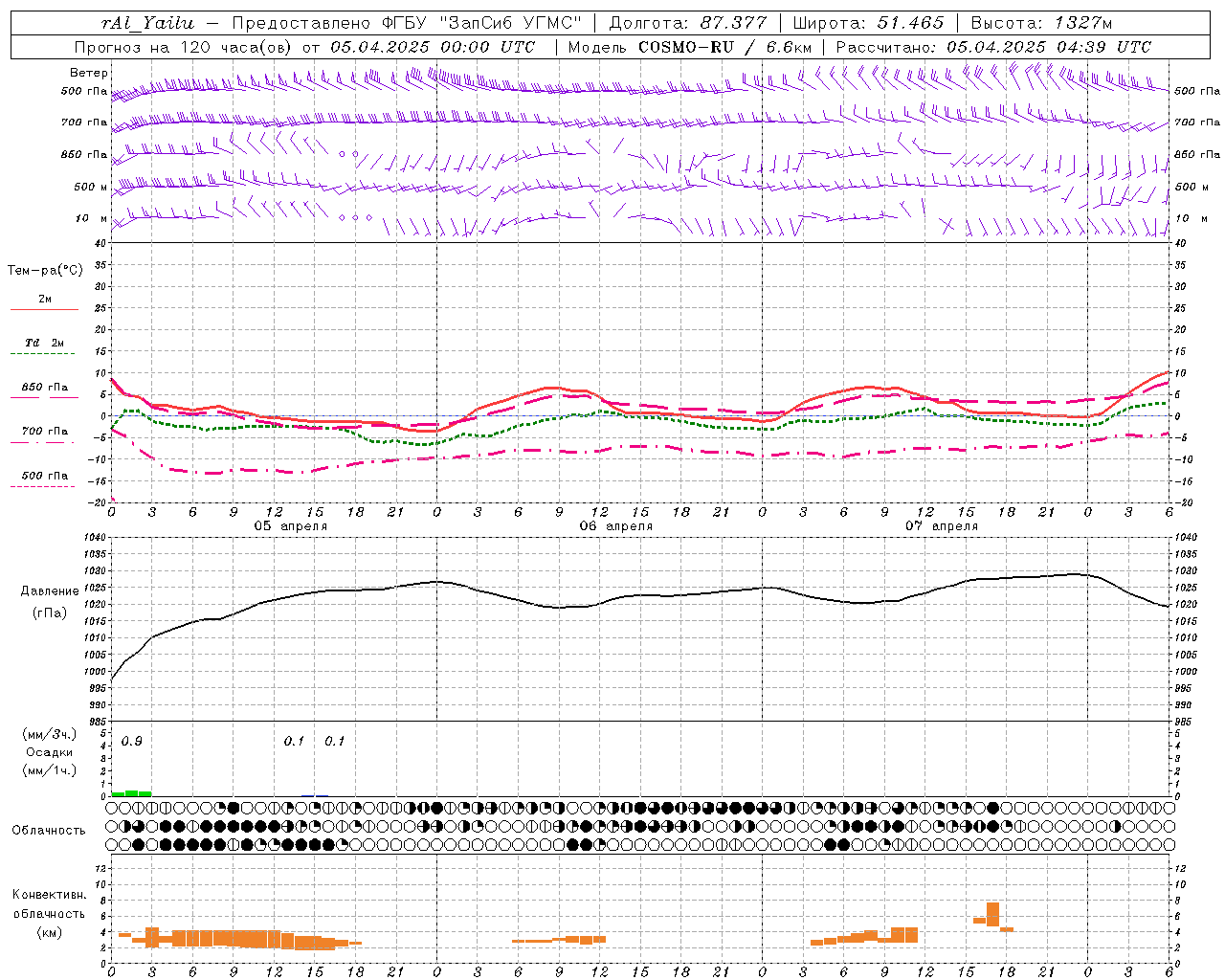The height and width of the screenshot is (980, 1225).
Task: Click the 'Td 2м' dew point legend entry
Action: click(x=44, y=343)
